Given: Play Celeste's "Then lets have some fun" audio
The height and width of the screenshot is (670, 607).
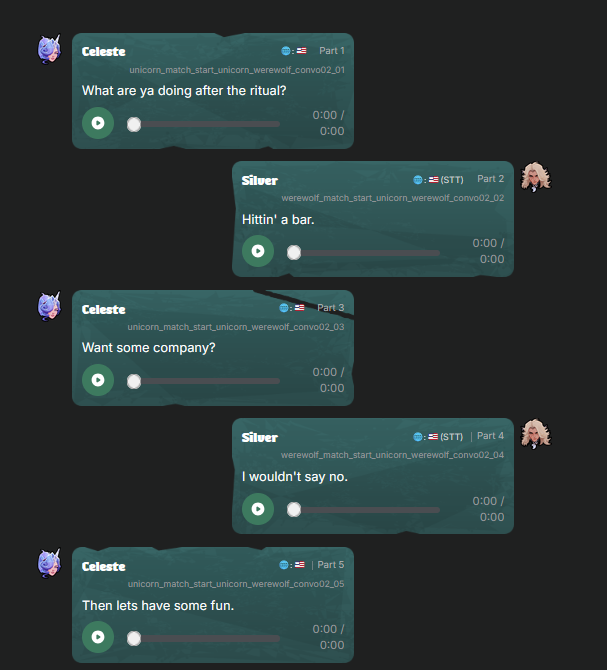Looking at the screenshot, I should pyautogui.click(x=98, y=637).
